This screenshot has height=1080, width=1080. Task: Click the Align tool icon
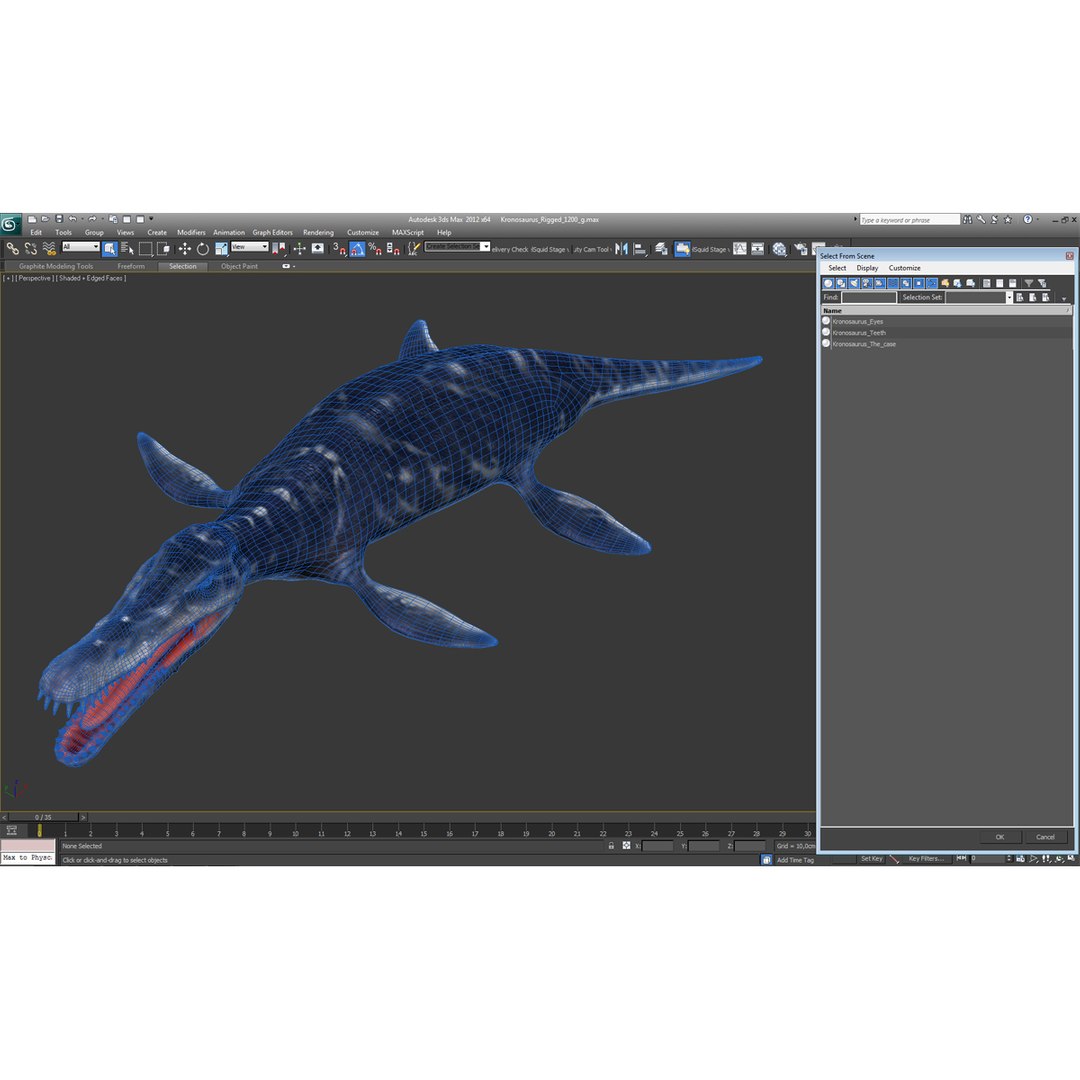coord(640,249)
